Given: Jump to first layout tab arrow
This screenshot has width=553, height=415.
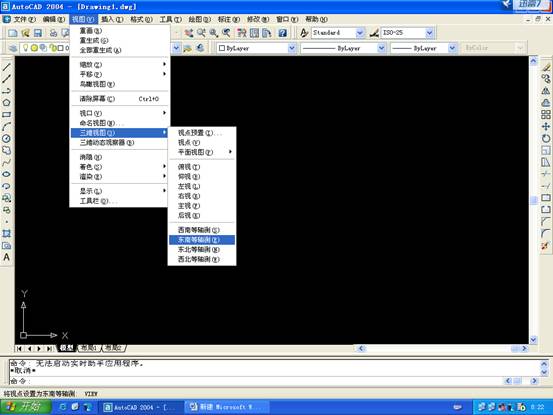Looking at the screenshot, I should (19, 348).
